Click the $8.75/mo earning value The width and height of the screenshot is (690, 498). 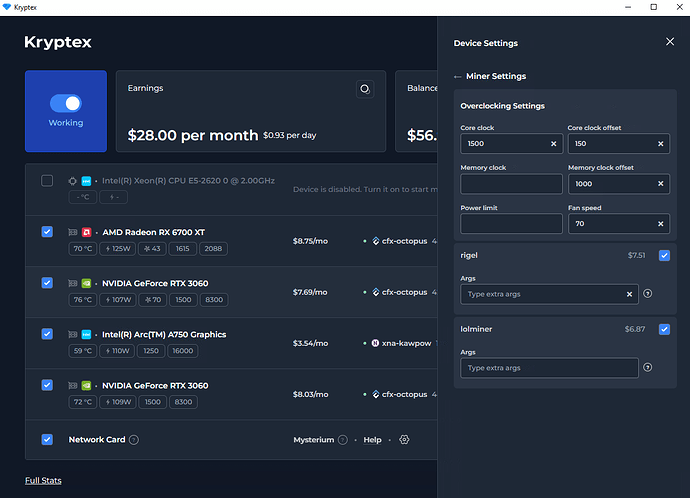click(x=310, y=241)
